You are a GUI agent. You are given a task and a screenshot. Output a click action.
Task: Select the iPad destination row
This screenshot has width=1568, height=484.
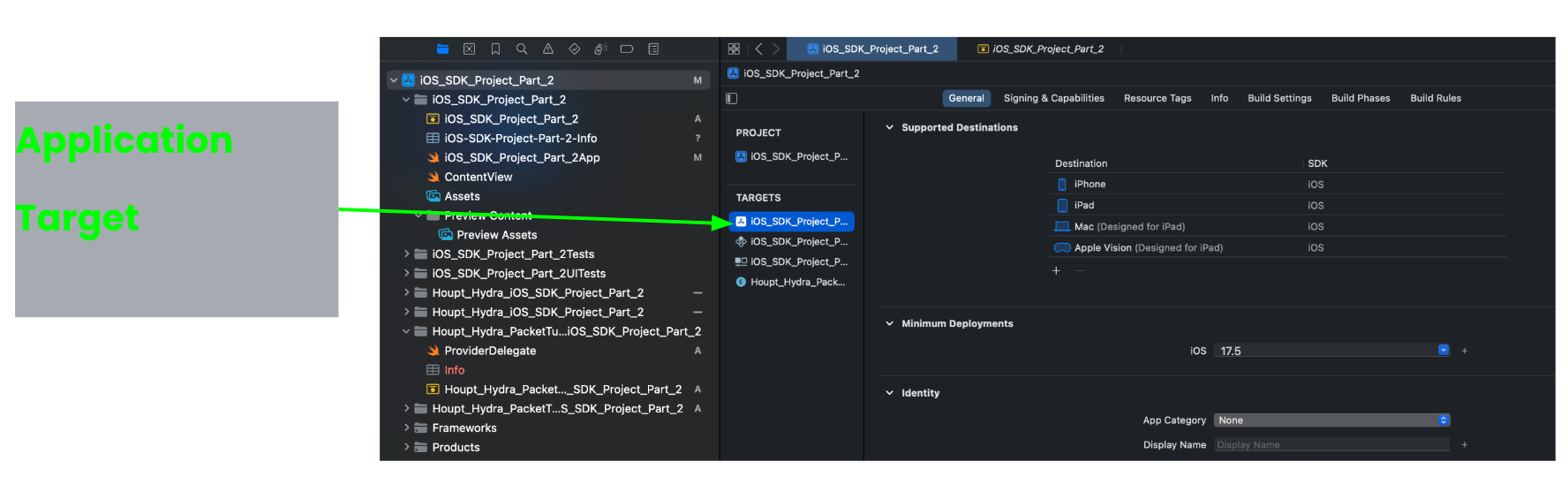pos(1277,206)
